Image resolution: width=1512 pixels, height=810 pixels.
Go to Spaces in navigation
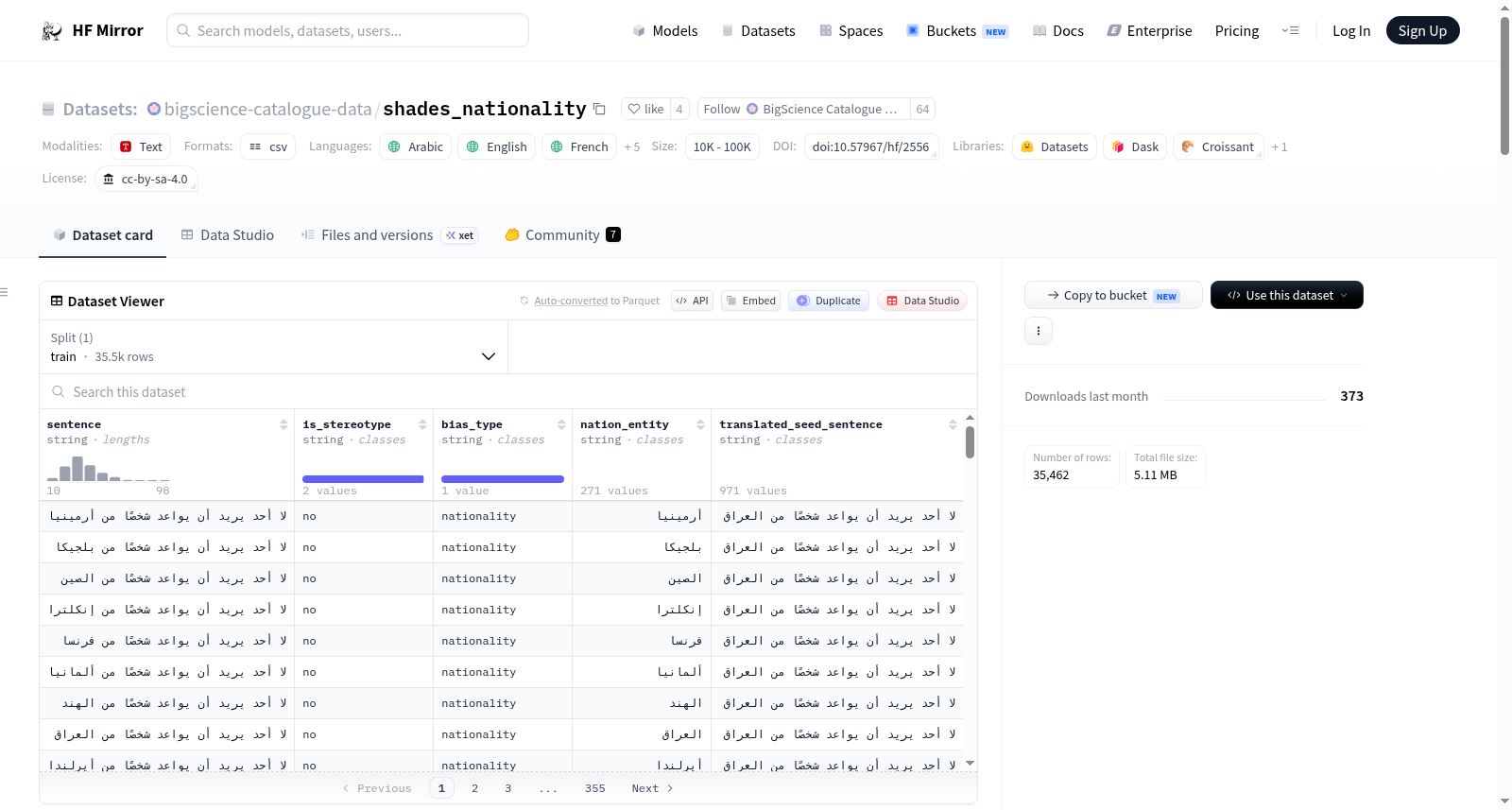851,31
